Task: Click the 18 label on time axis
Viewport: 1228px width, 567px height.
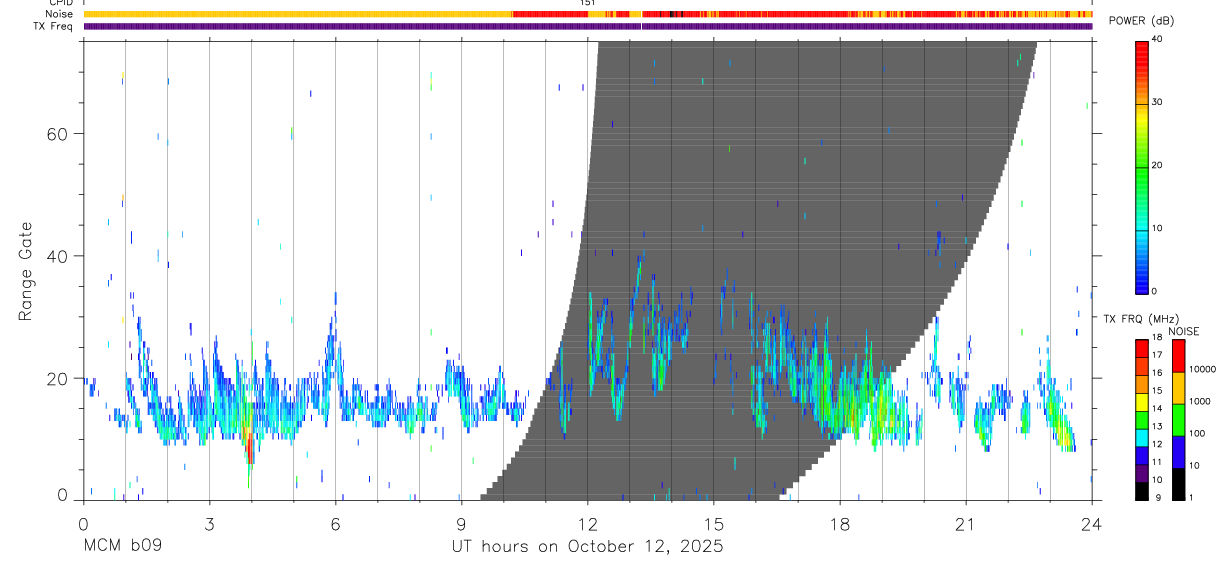Action: tap(840, 523)
